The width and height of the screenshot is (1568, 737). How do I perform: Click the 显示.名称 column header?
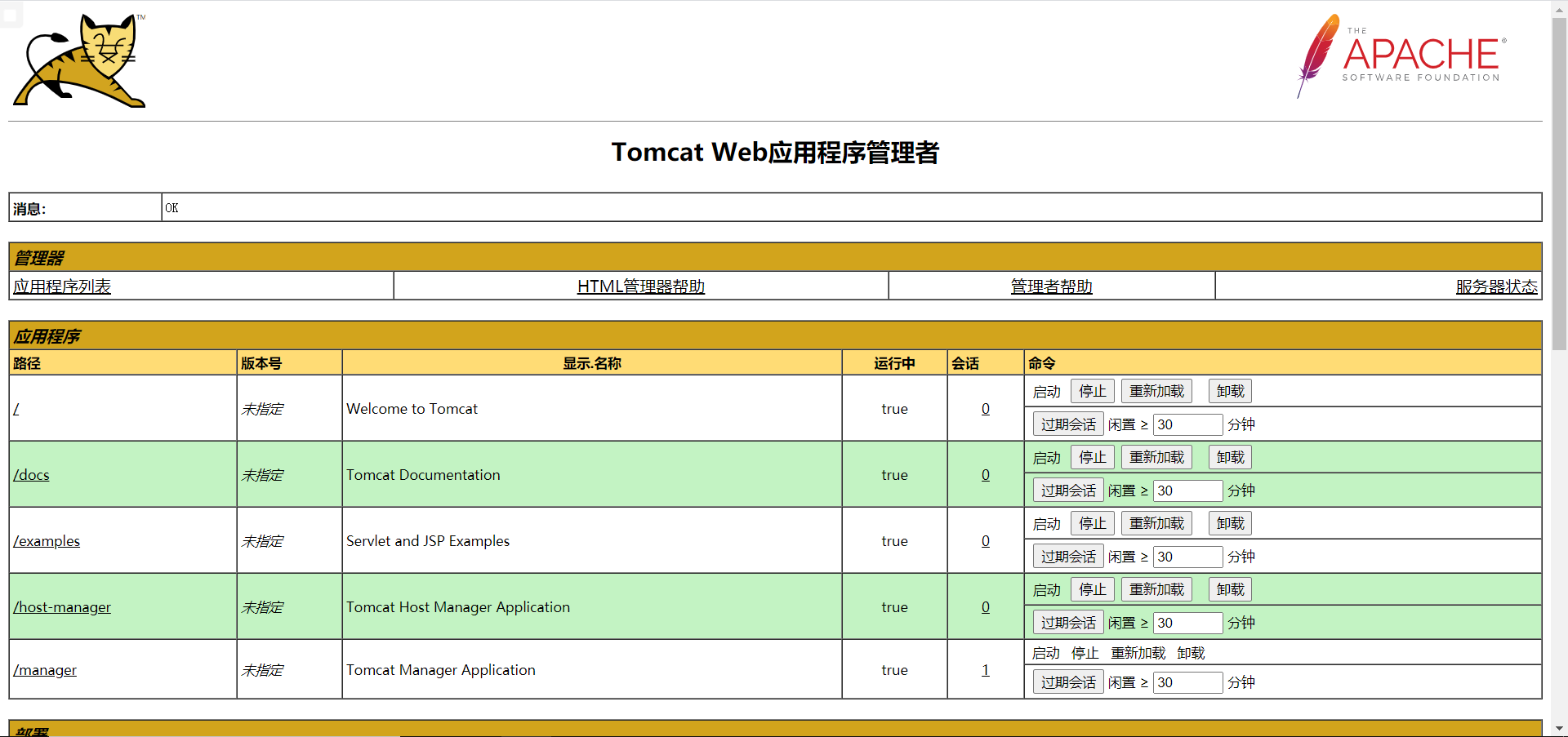[592, 363]
